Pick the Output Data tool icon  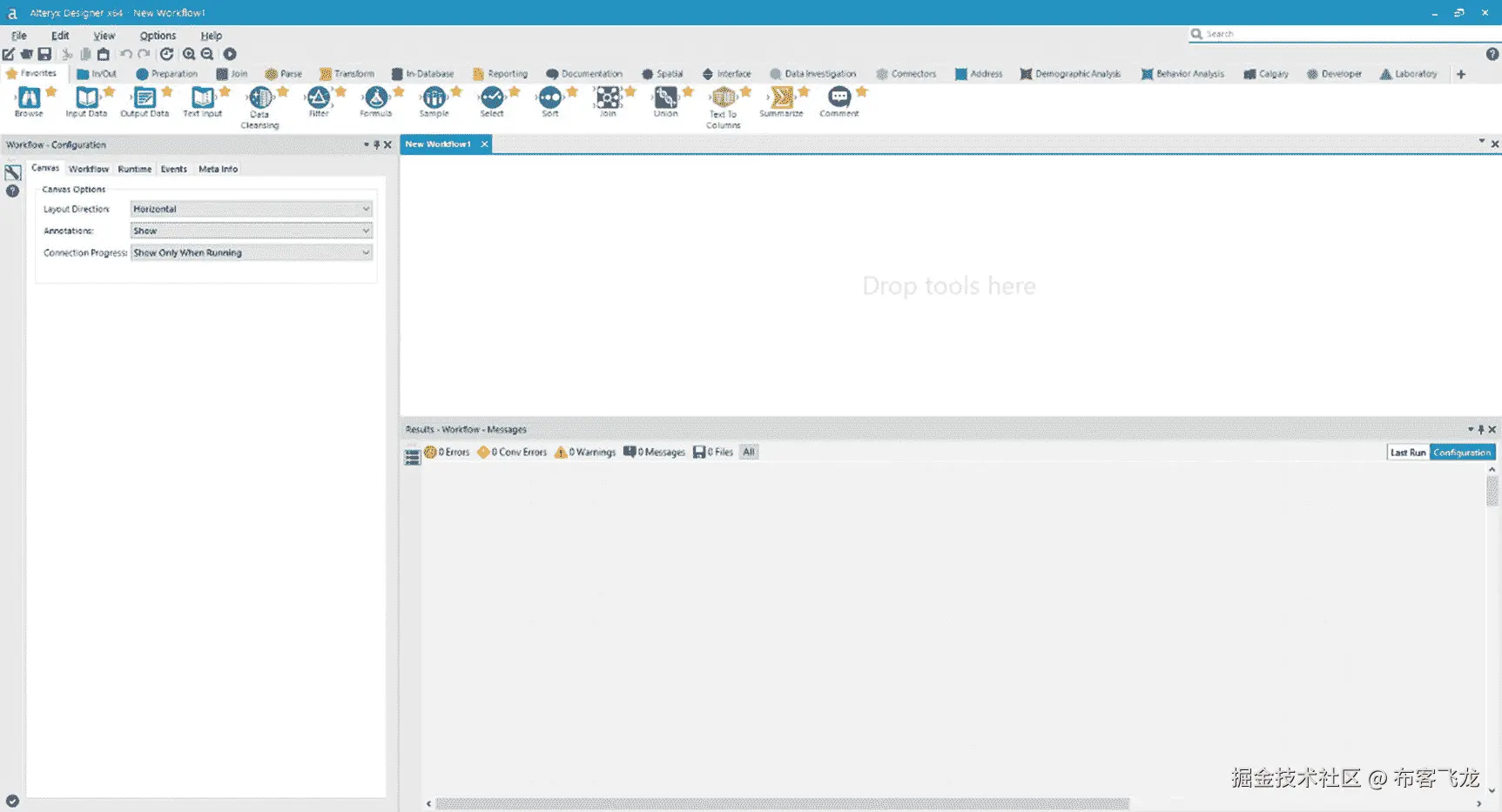point(145,97)
